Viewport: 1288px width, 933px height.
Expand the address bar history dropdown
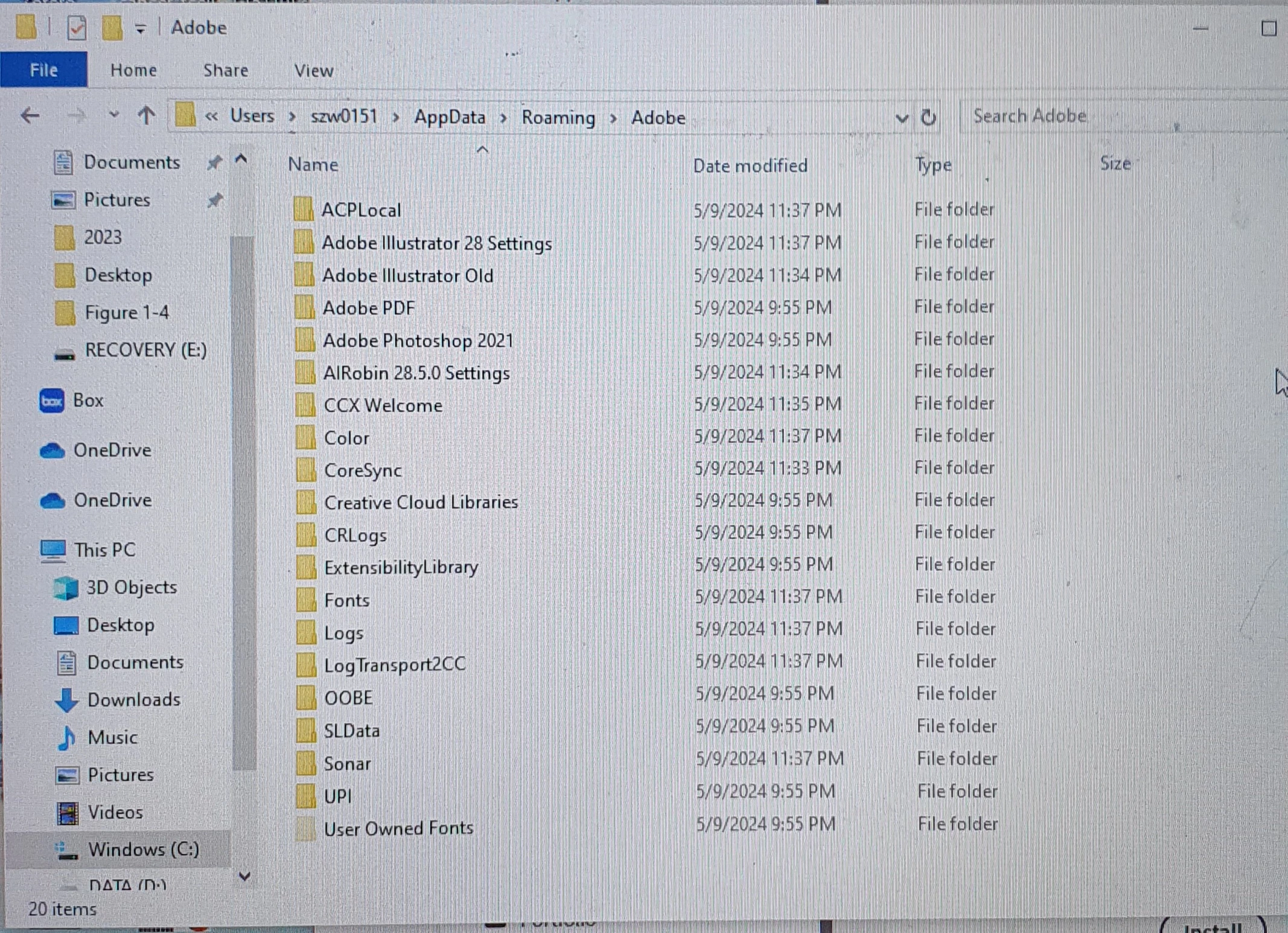coord(902,118)
